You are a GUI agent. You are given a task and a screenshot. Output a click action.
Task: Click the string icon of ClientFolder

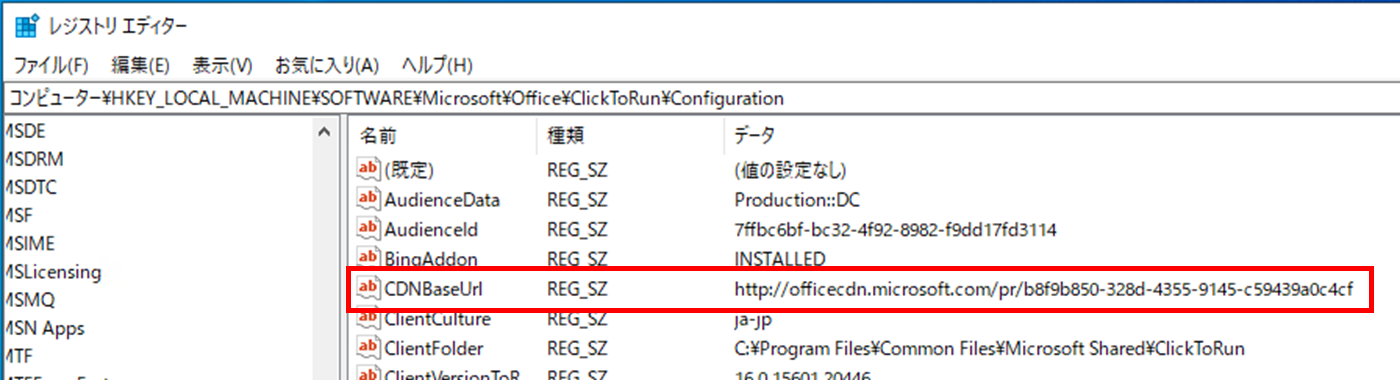click(x=368, y=349)
